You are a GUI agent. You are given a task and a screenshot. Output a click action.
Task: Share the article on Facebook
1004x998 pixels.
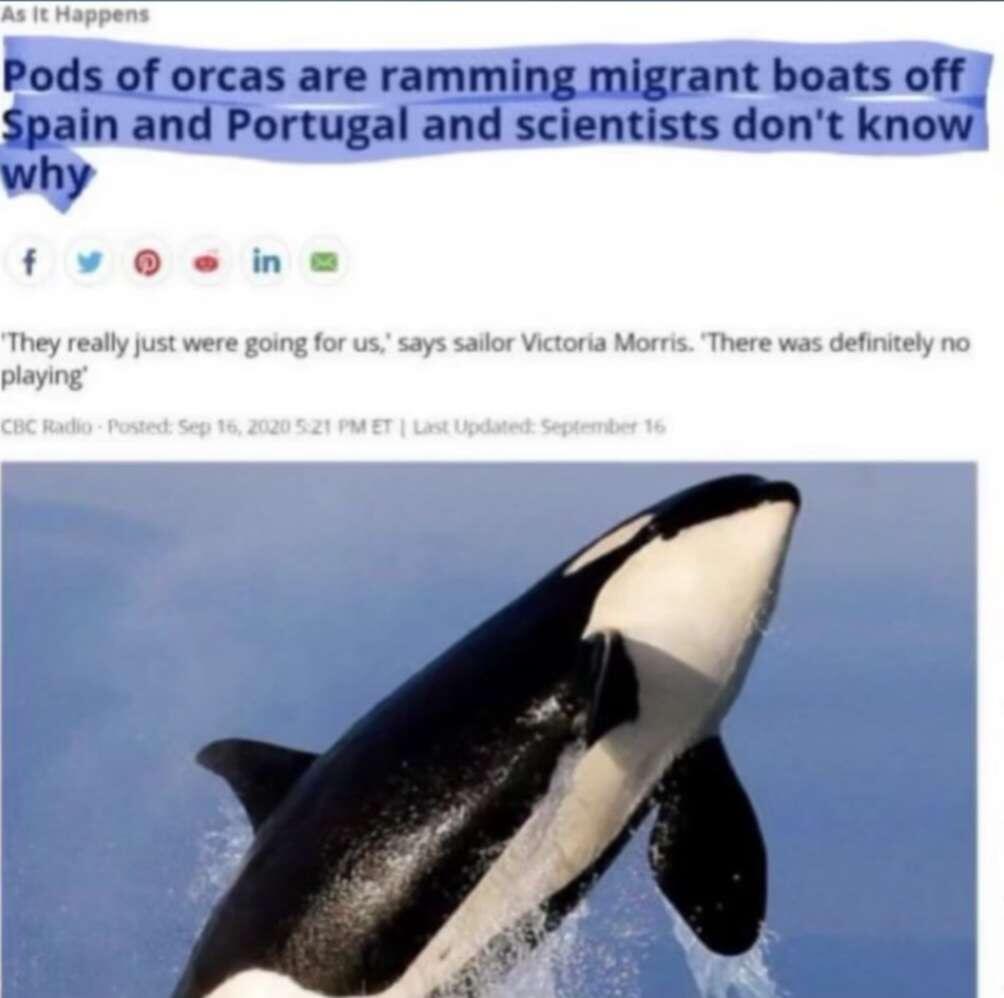pos(28,262)
